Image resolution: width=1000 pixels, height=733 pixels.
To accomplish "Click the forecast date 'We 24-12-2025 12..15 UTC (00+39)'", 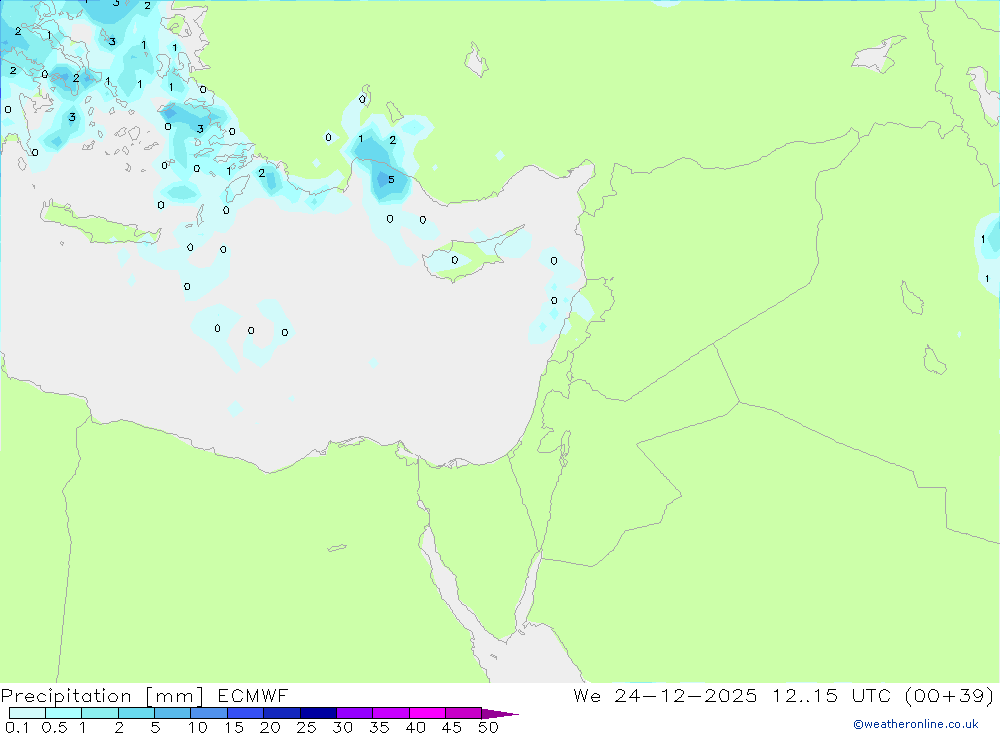I will (x=784, y=695).
